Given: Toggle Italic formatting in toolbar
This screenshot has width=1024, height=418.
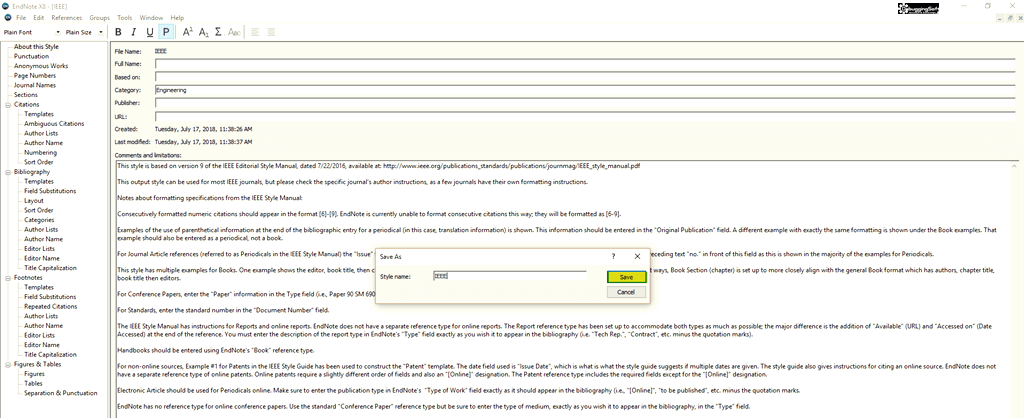Looking at the screenshot, I should coord(133,31).
